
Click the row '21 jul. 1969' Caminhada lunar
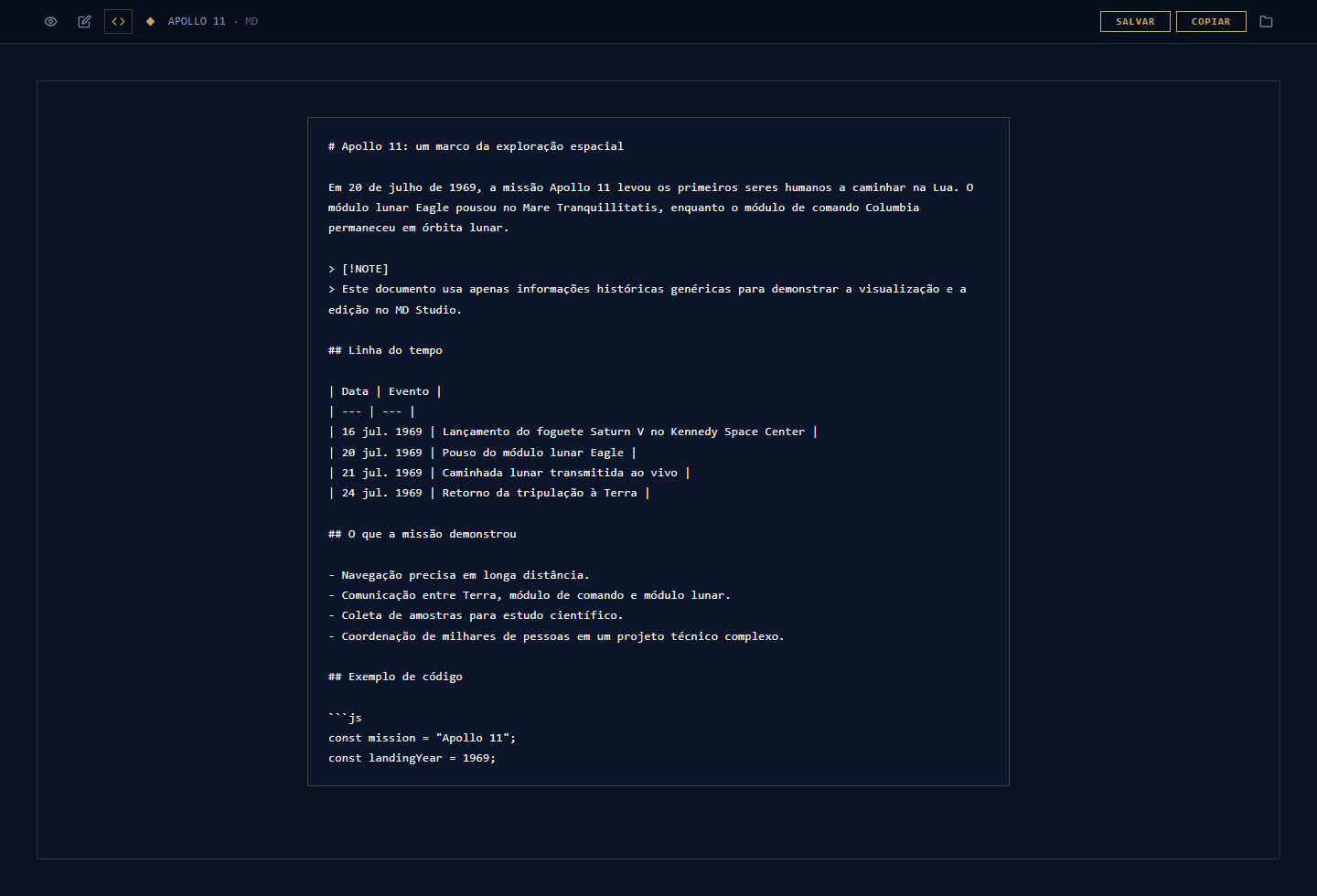pyautogui.click(x=509, y=473)
